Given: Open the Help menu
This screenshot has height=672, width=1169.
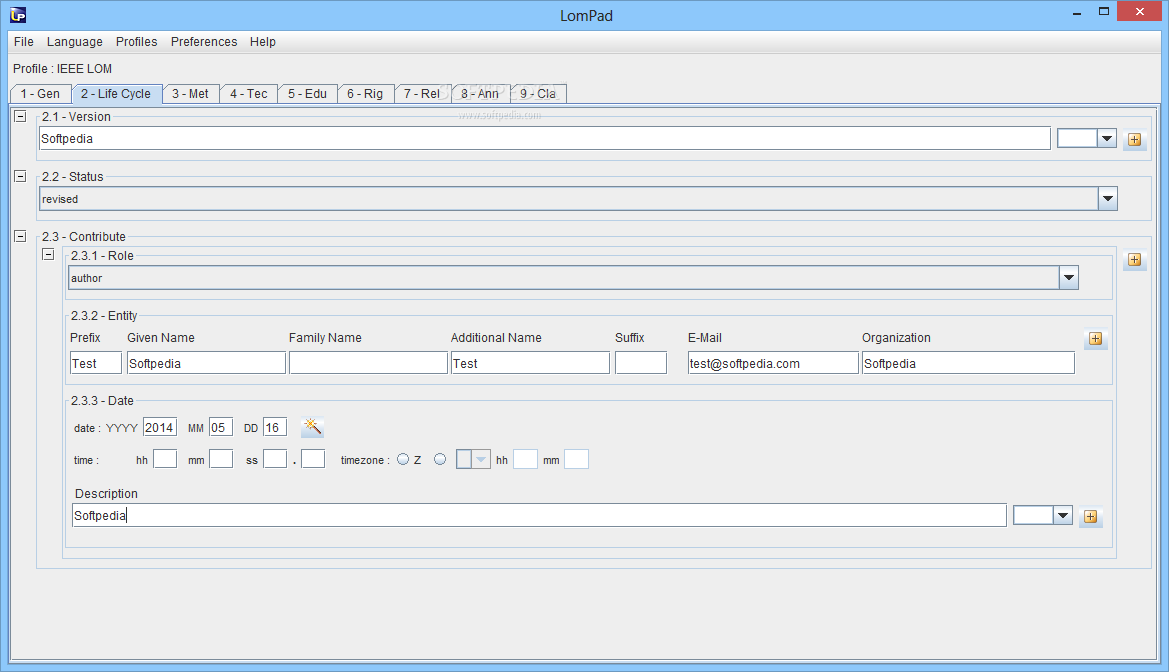Looking at the screenshot, I should pos(262,42).
